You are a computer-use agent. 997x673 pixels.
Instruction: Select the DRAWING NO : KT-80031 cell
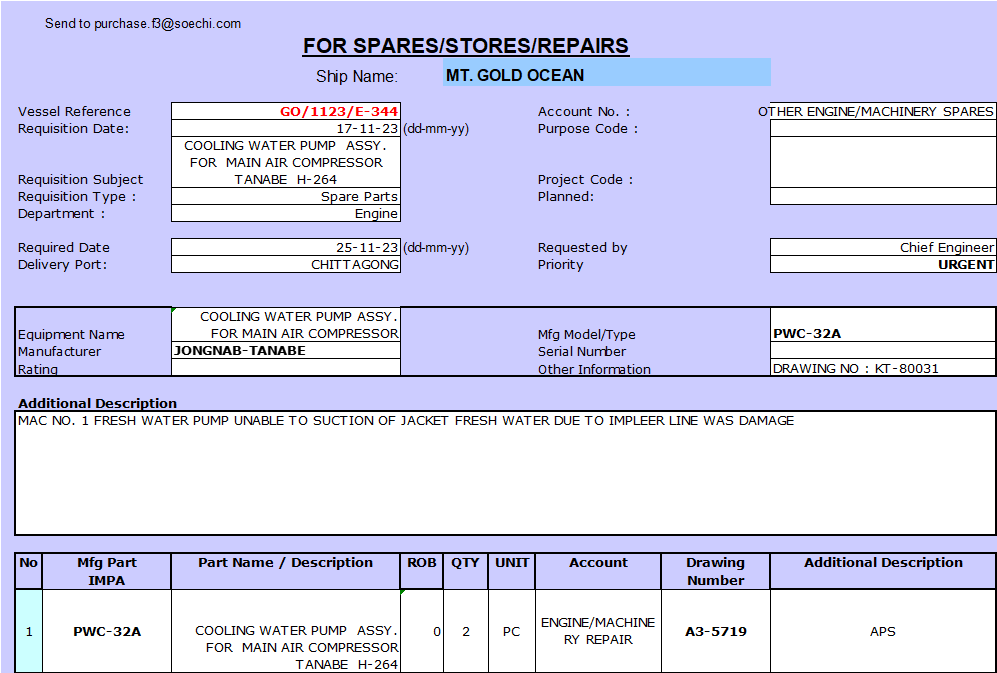[882, 369]
